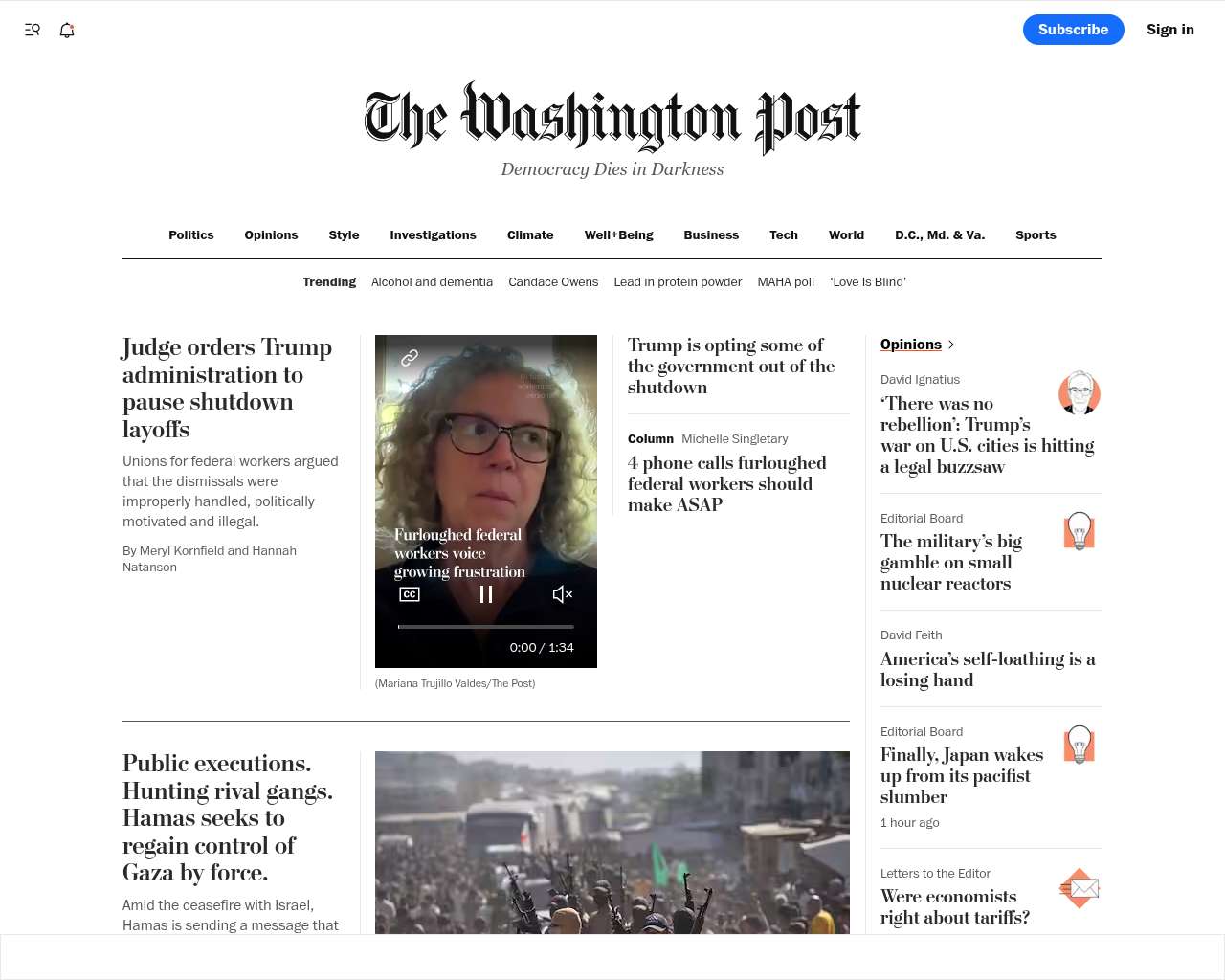Open the notifications bell icon
The width and height of the screenshot is (1225, 980).
[x=67, y=30]
